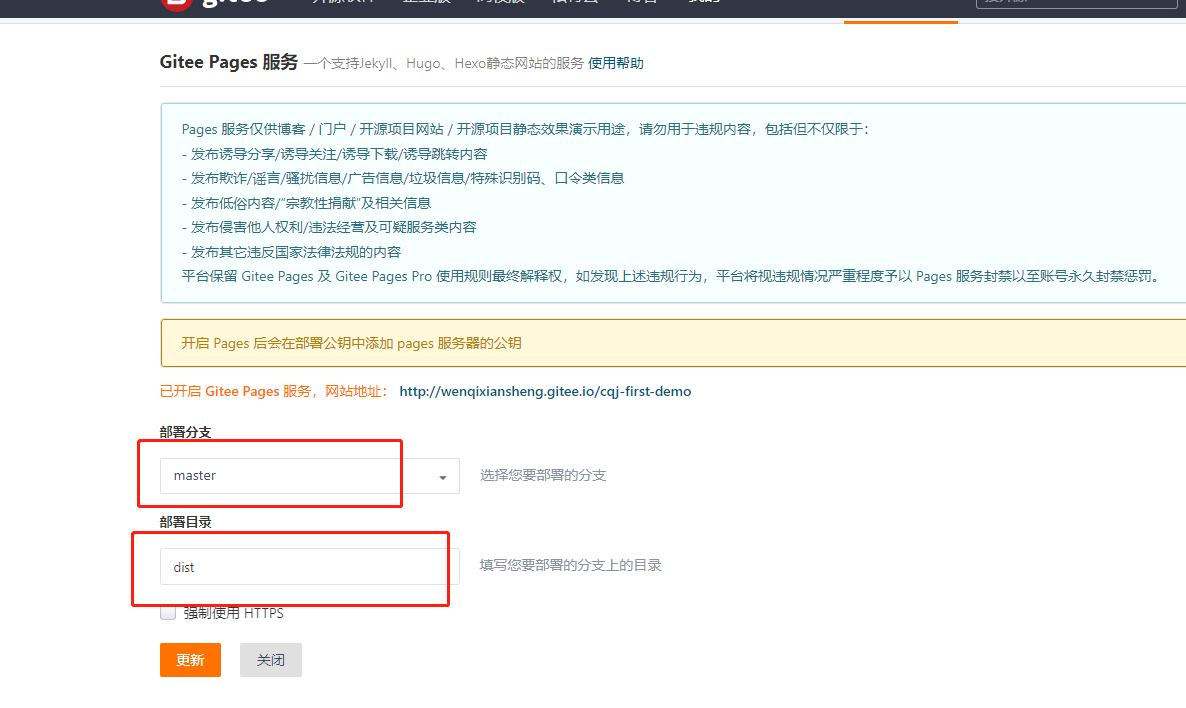This screenshot has width=1186, height=708.
Task: Focus the dist deploy directory field
Action: tap(309, 567)
